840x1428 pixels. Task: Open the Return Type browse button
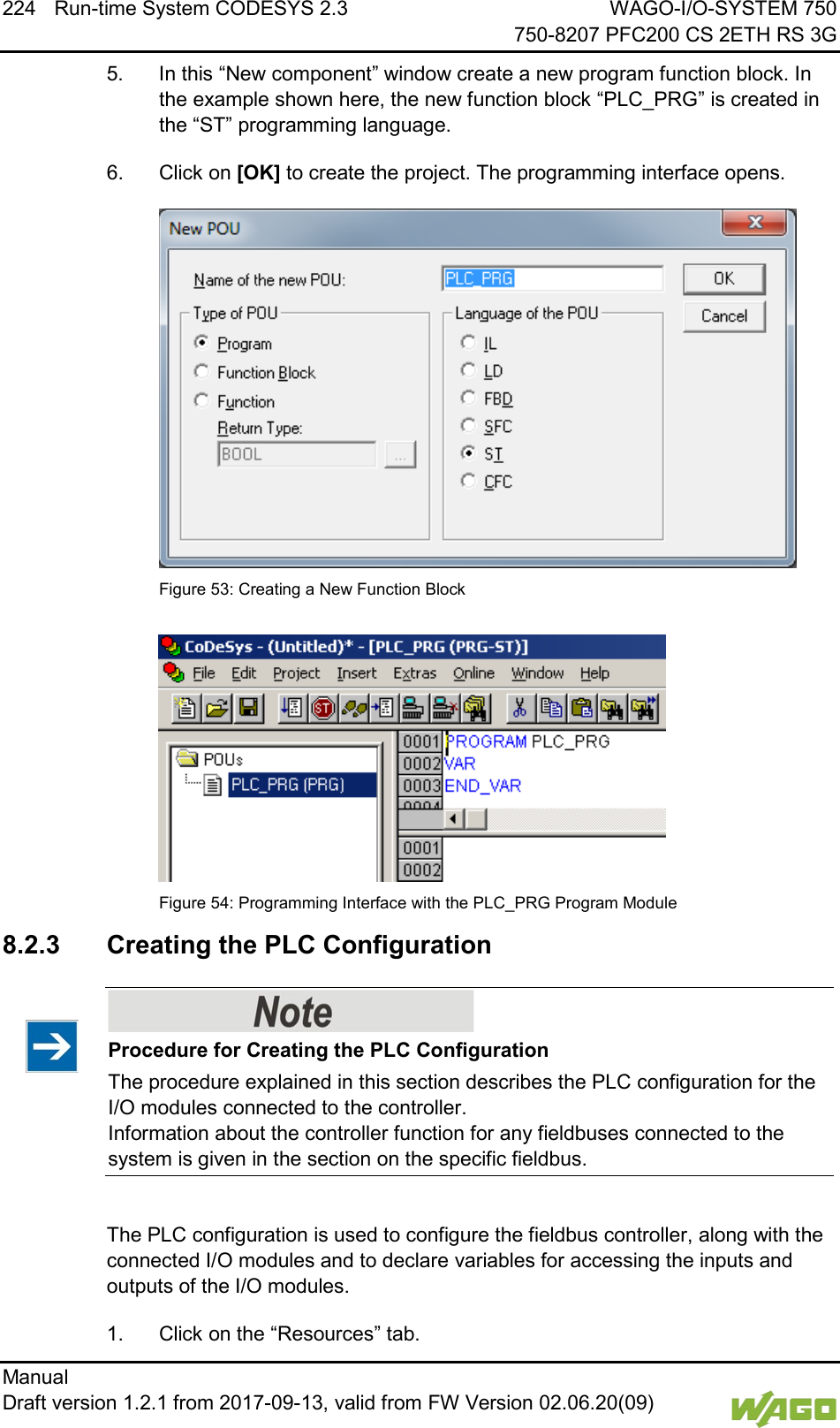pos(400,454)
